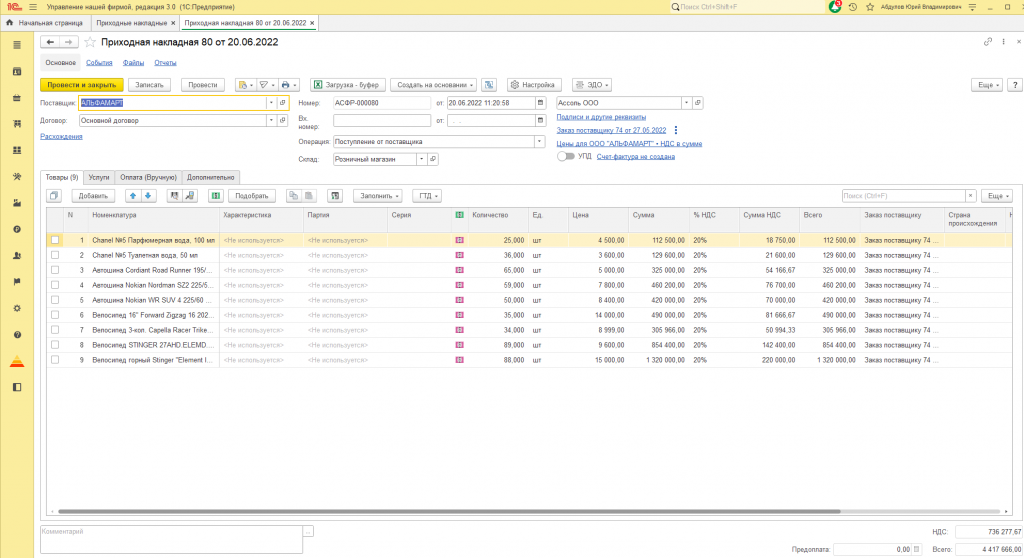Screen dimensions: 1024x558
Task: Toggle the УПД switch
Action: [566, 156]
